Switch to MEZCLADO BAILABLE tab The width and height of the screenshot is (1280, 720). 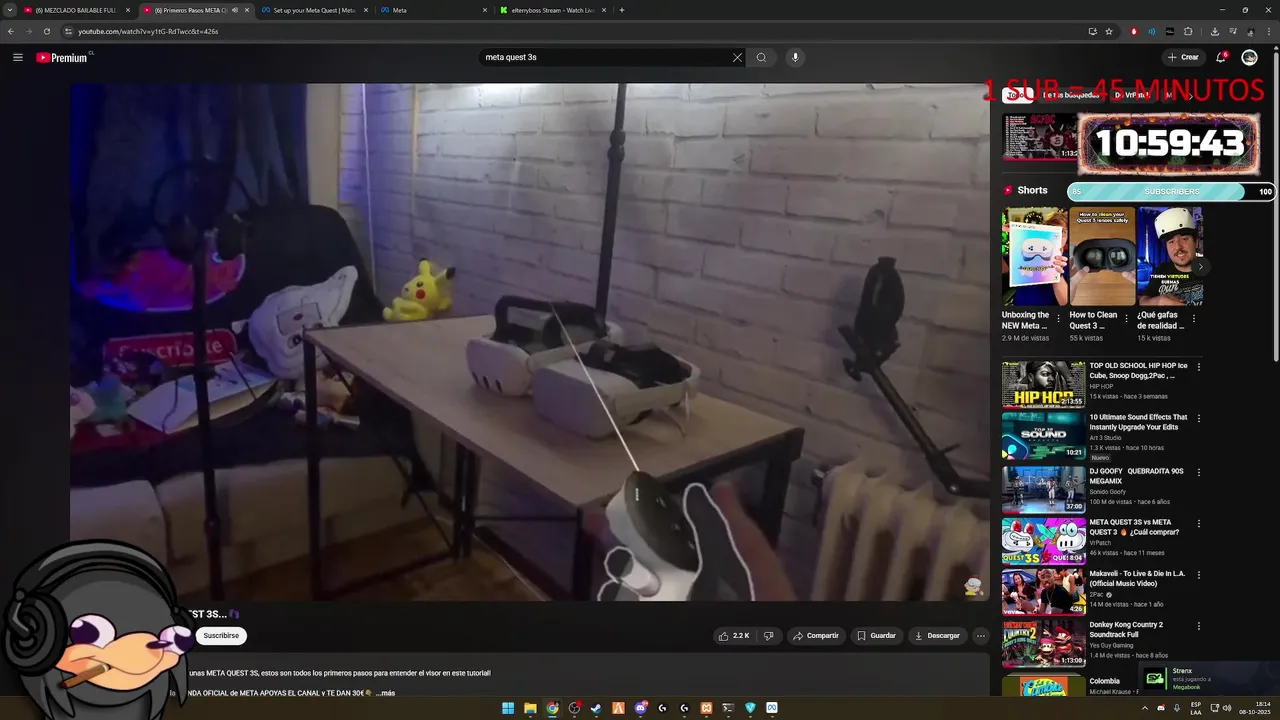click(75, 10)
